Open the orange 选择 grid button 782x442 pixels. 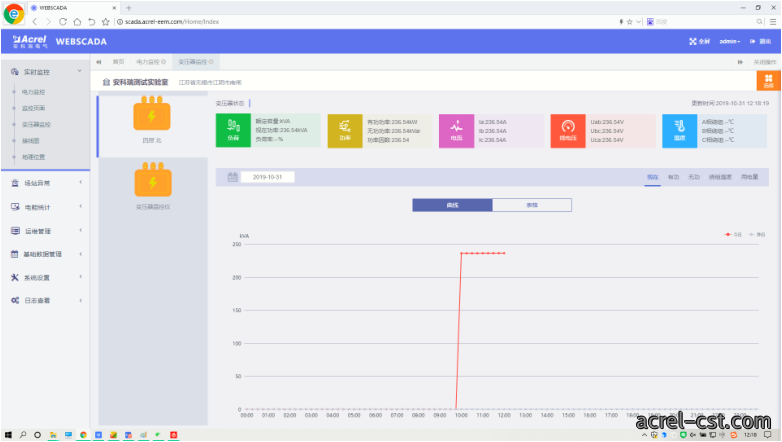click(x=769, y=80)
